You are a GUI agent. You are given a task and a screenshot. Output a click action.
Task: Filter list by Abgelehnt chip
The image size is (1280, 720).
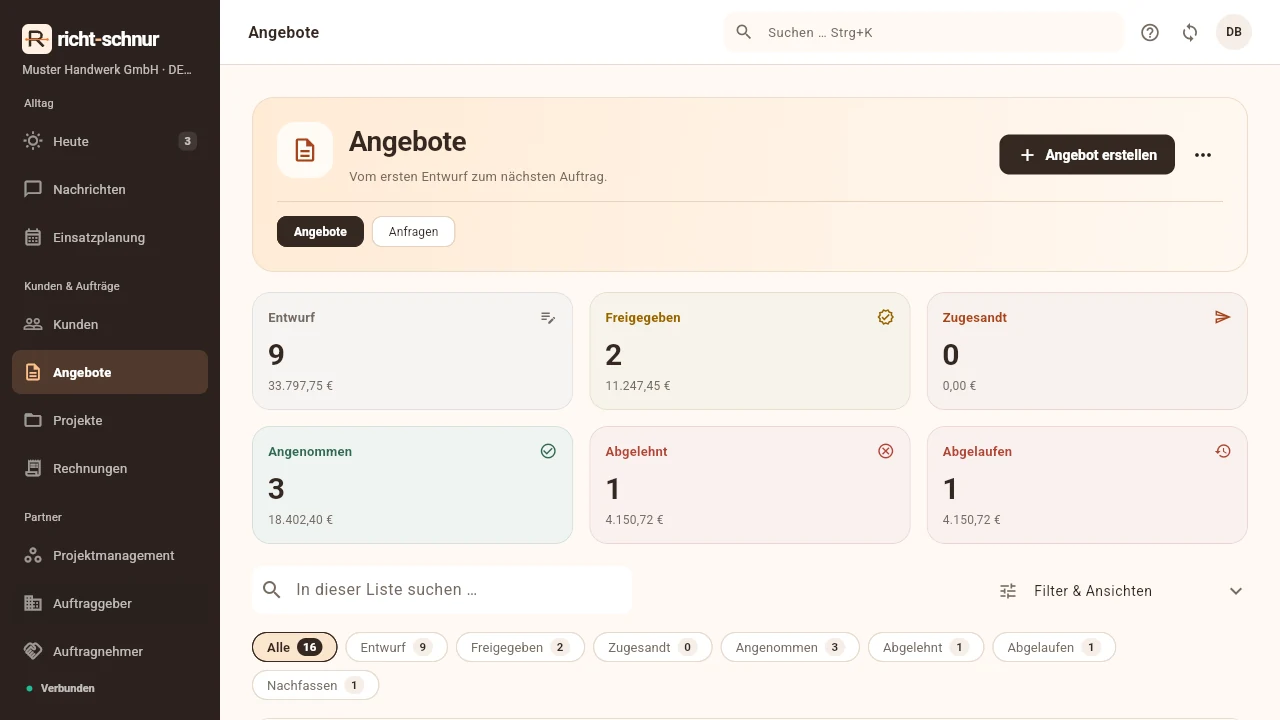[926, 647]
